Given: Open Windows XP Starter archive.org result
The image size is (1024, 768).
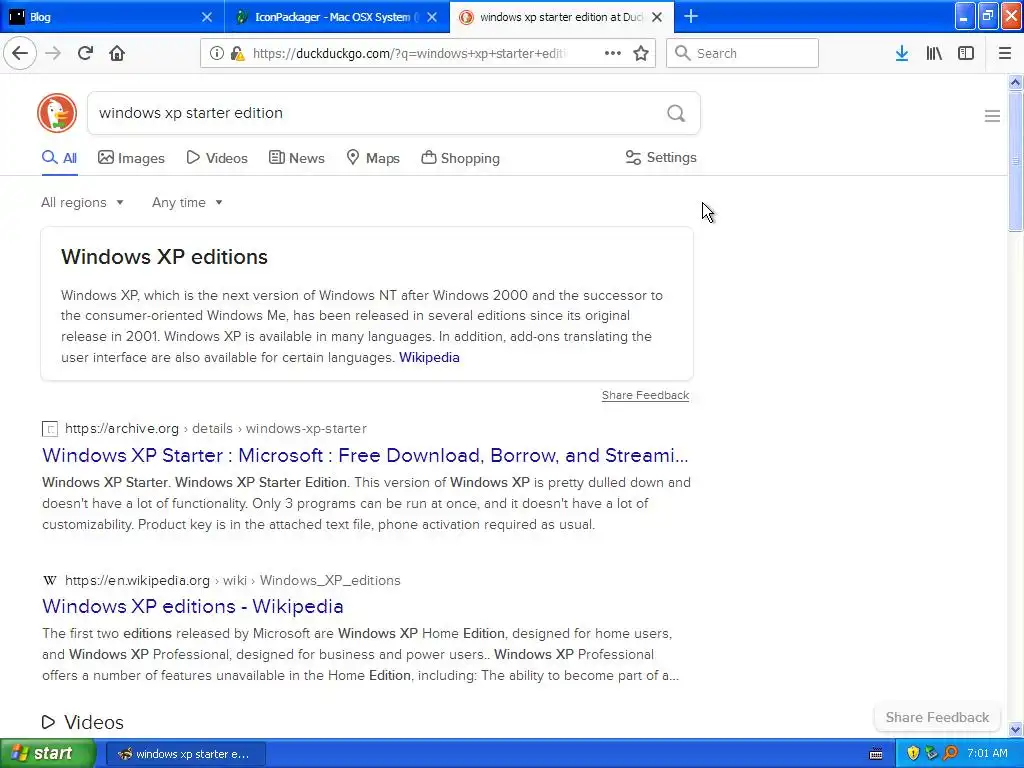Looking at the screenshot, I should [365, 455].
